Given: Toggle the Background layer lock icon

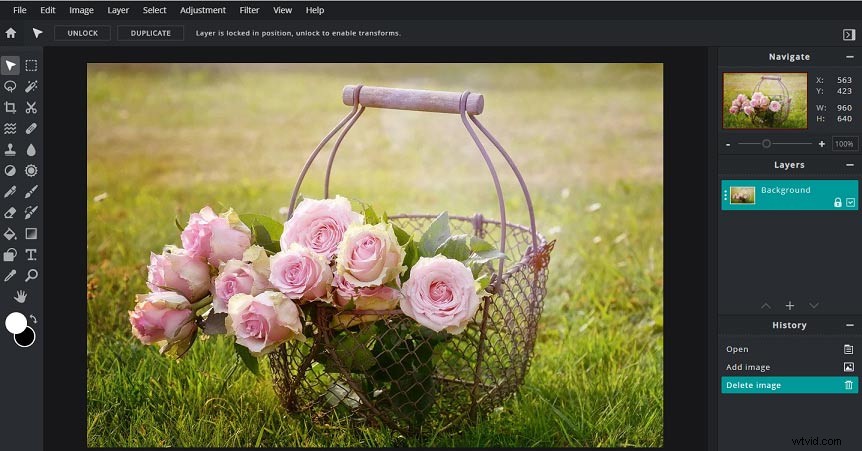Looking at the screenshot, I should pos(838,202).
